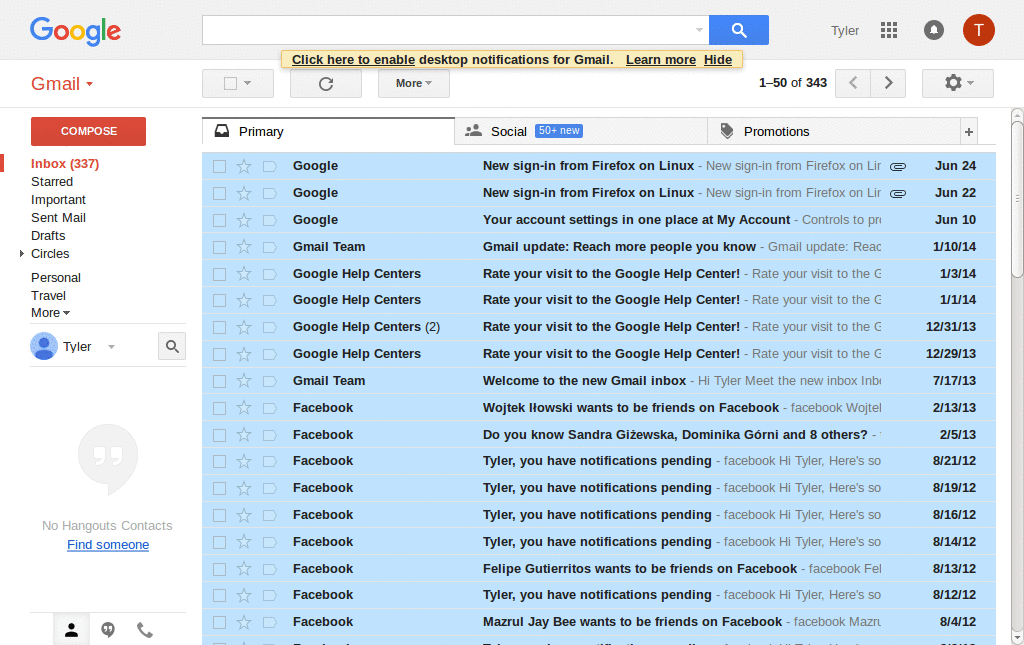Check the Wojtek Iłowski Facebook email checkbox

pos(219,407)
